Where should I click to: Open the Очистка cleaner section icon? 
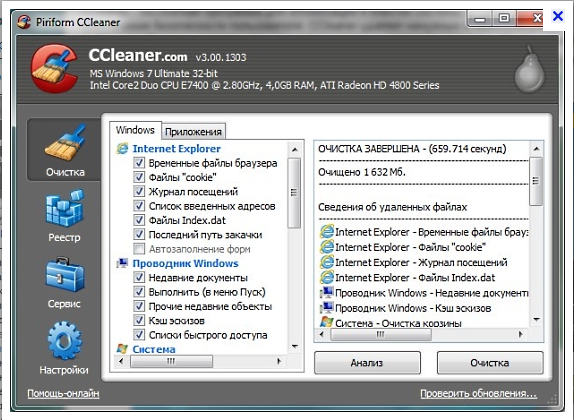tap(66, 142)
